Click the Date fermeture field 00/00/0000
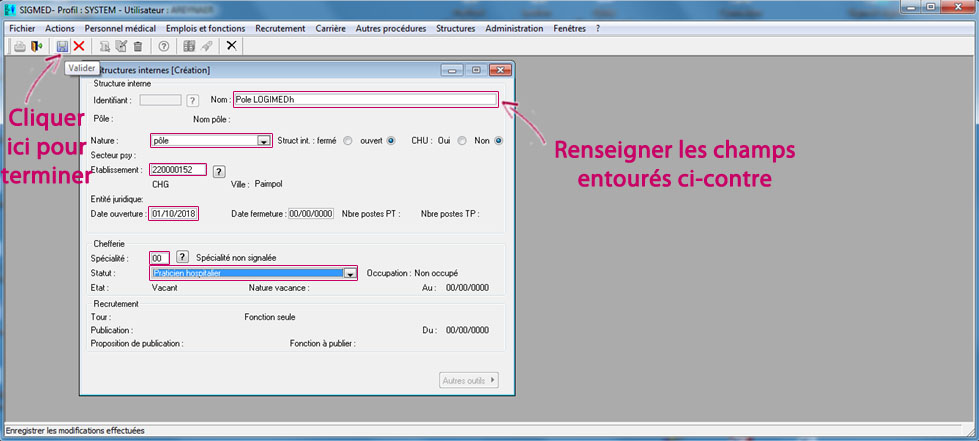 (311, 214)
